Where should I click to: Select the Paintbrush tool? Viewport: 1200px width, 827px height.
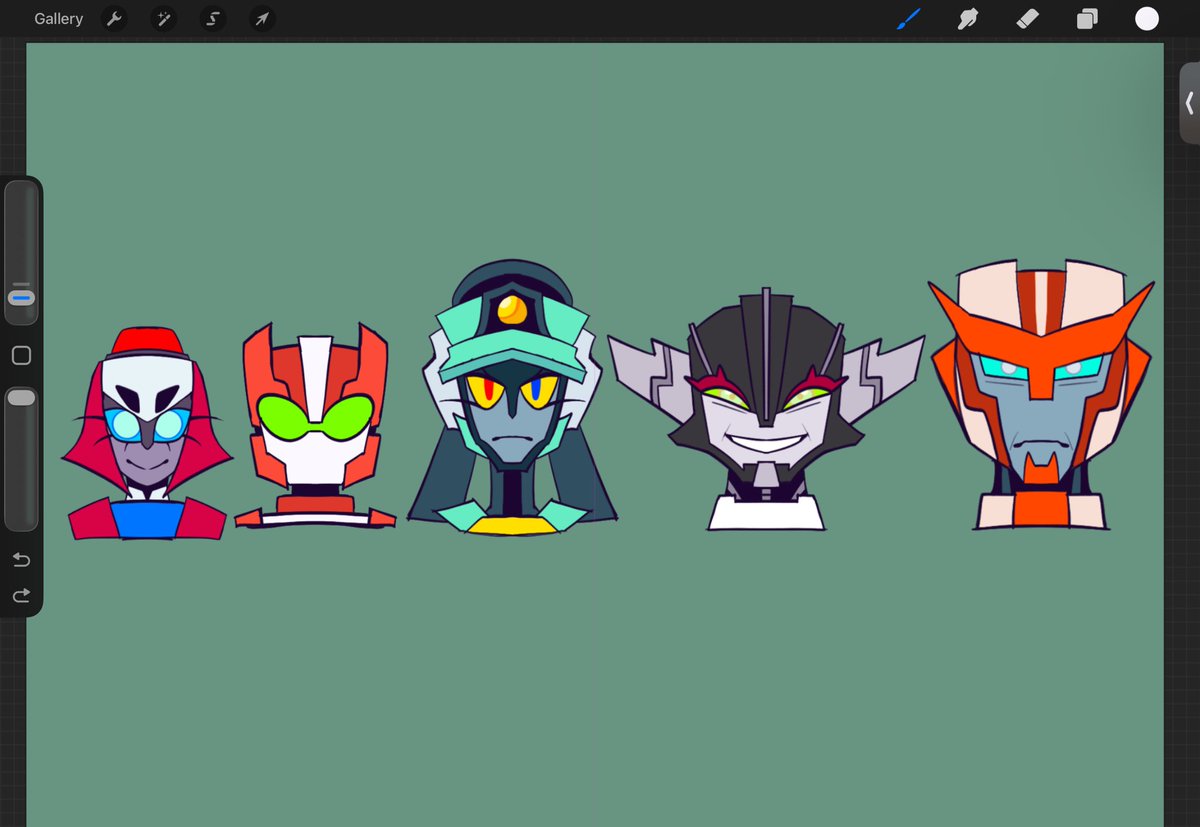pos(909,19)
